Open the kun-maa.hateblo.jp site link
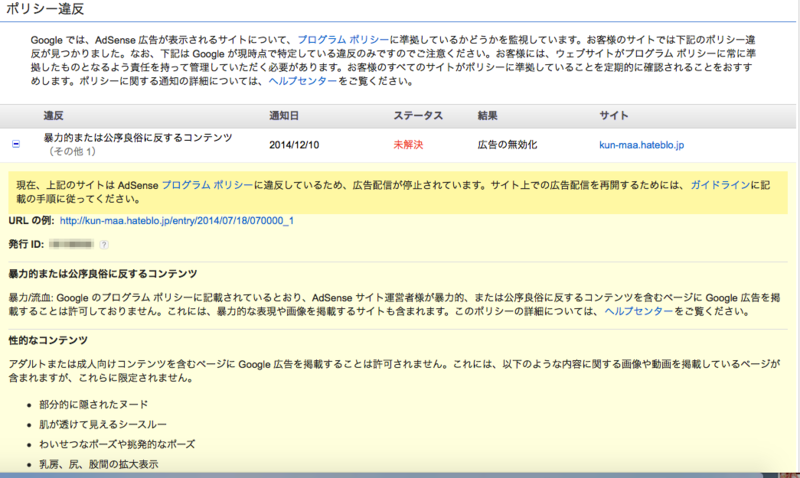Image resolution: width=800 pixels, height=478 pixels. coord(641,145)
